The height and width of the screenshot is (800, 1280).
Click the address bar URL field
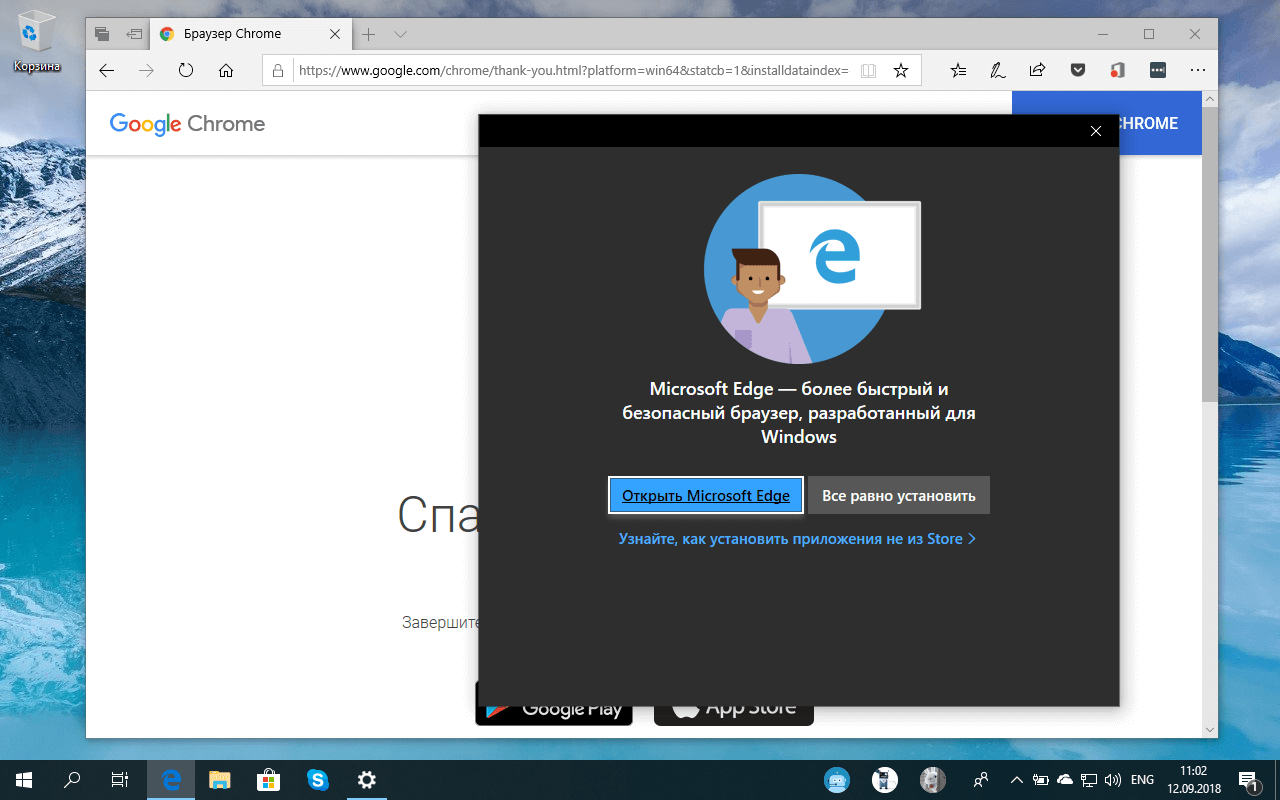point(573,70)
